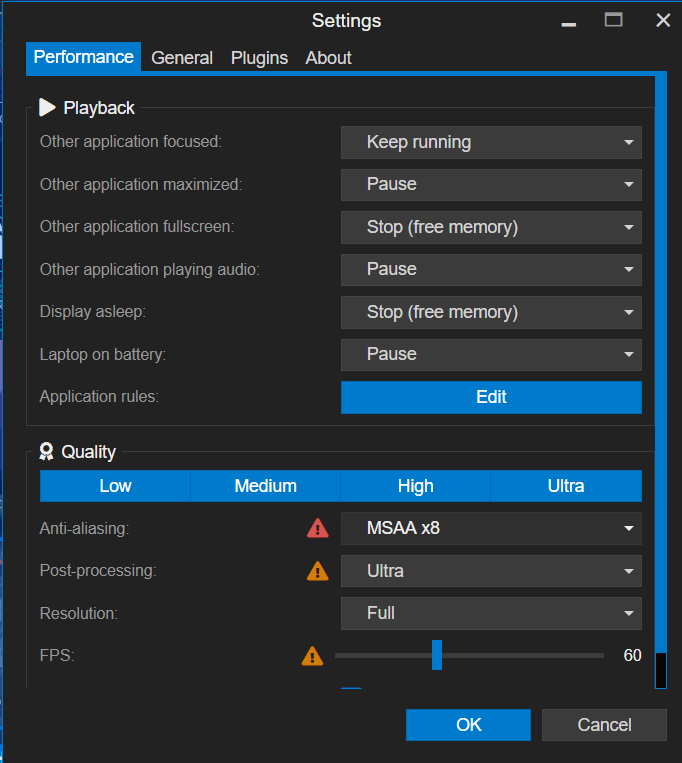Click the FPS slider handle
The width and height of the screenshot is (682, 763).
point(437,655)
